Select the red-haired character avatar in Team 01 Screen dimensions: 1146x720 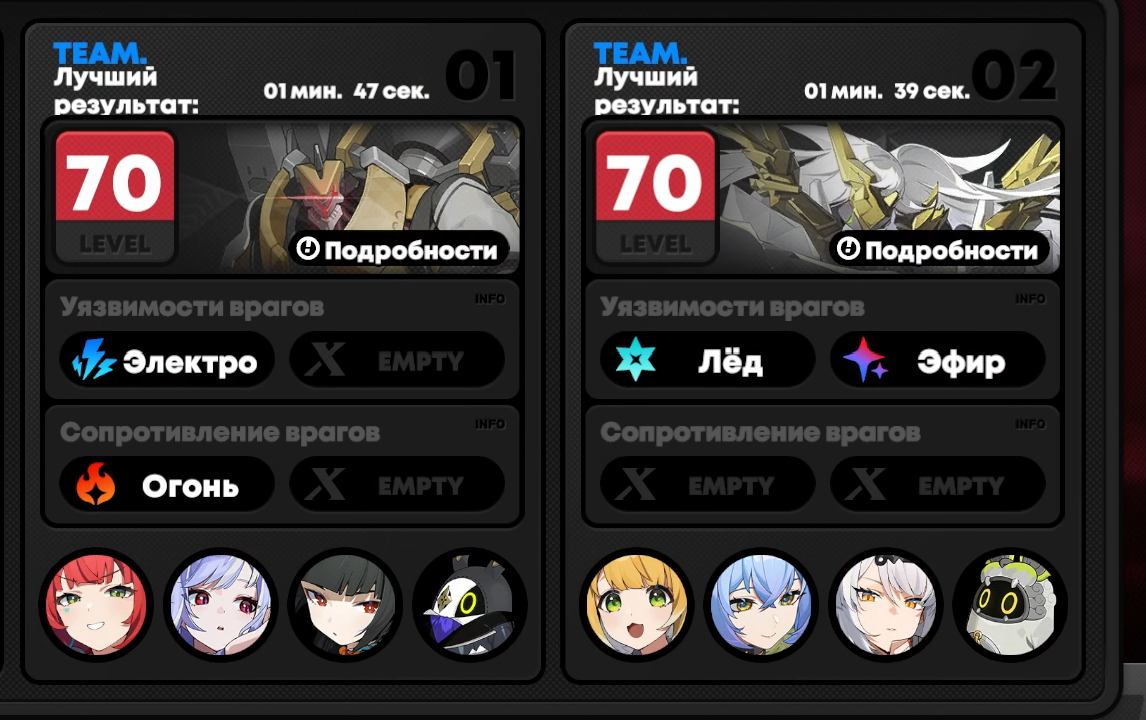coord(96,605)
